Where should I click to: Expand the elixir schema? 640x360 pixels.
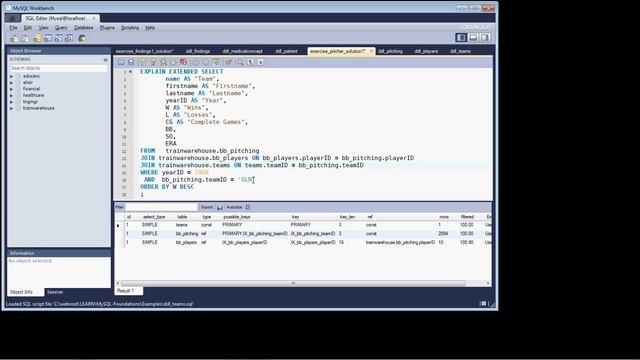point(11,82)
